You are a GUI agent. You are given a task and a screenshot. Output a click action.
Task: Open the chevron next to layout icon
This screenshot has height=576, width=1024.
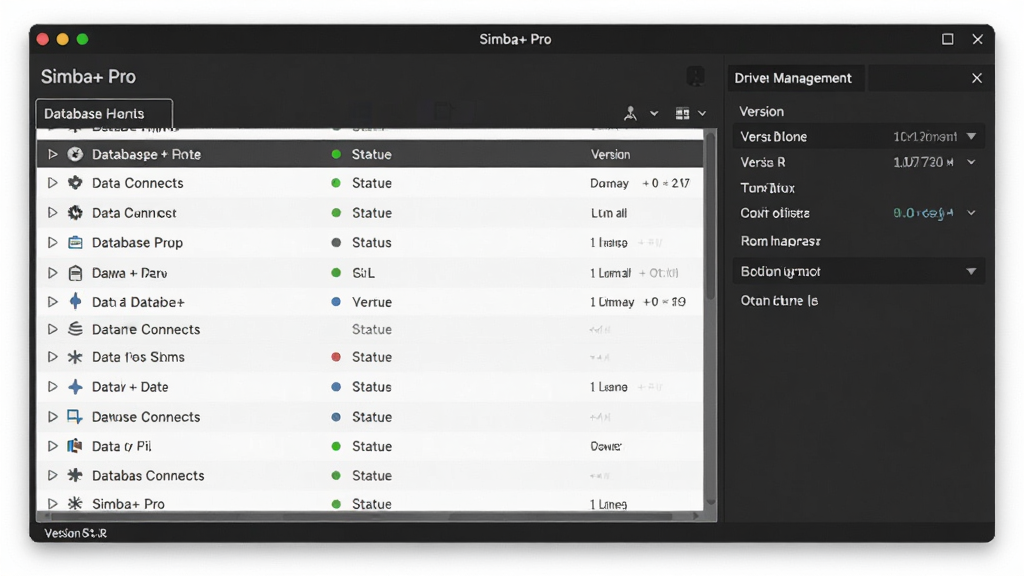pyautogui.click(x=702, y=114)
